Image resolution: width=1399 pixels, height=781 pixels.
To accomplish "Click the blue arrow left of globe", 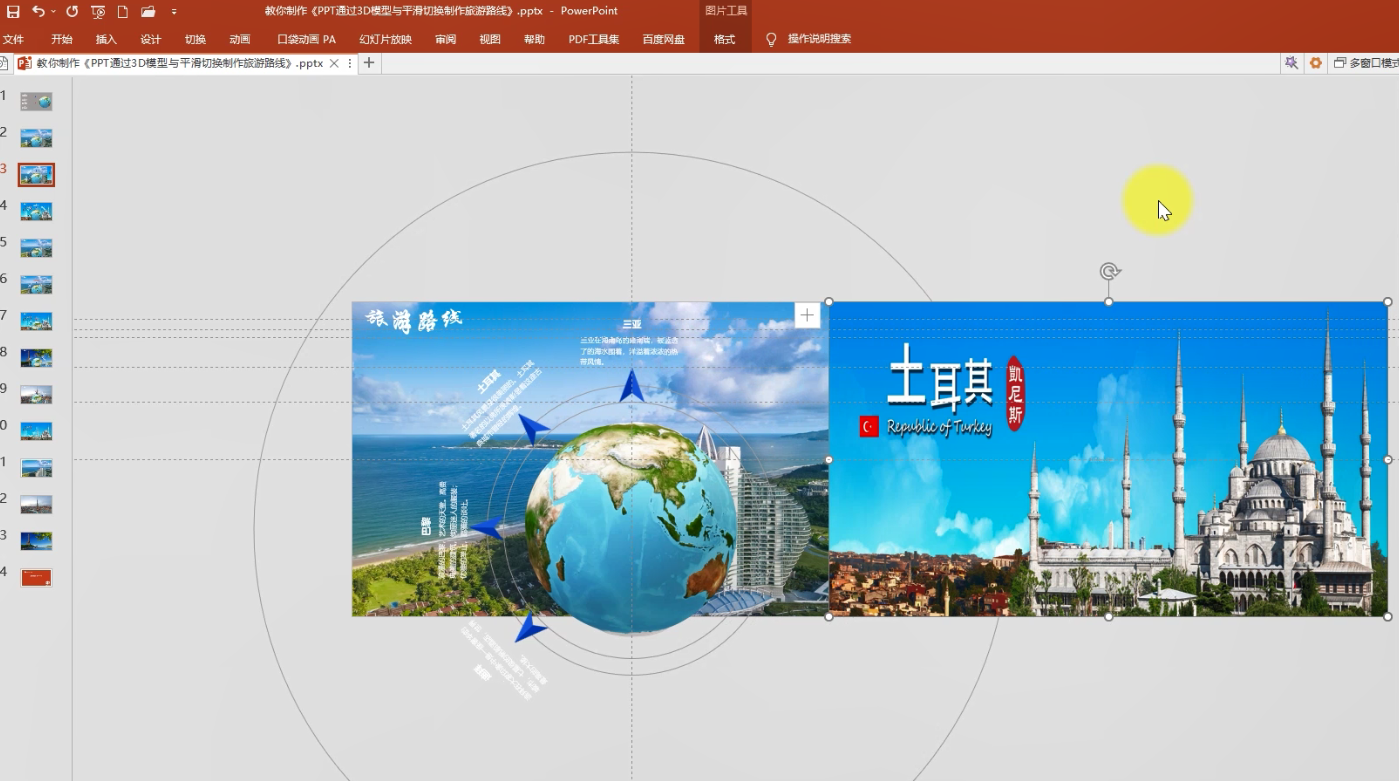I will (488, 529).
